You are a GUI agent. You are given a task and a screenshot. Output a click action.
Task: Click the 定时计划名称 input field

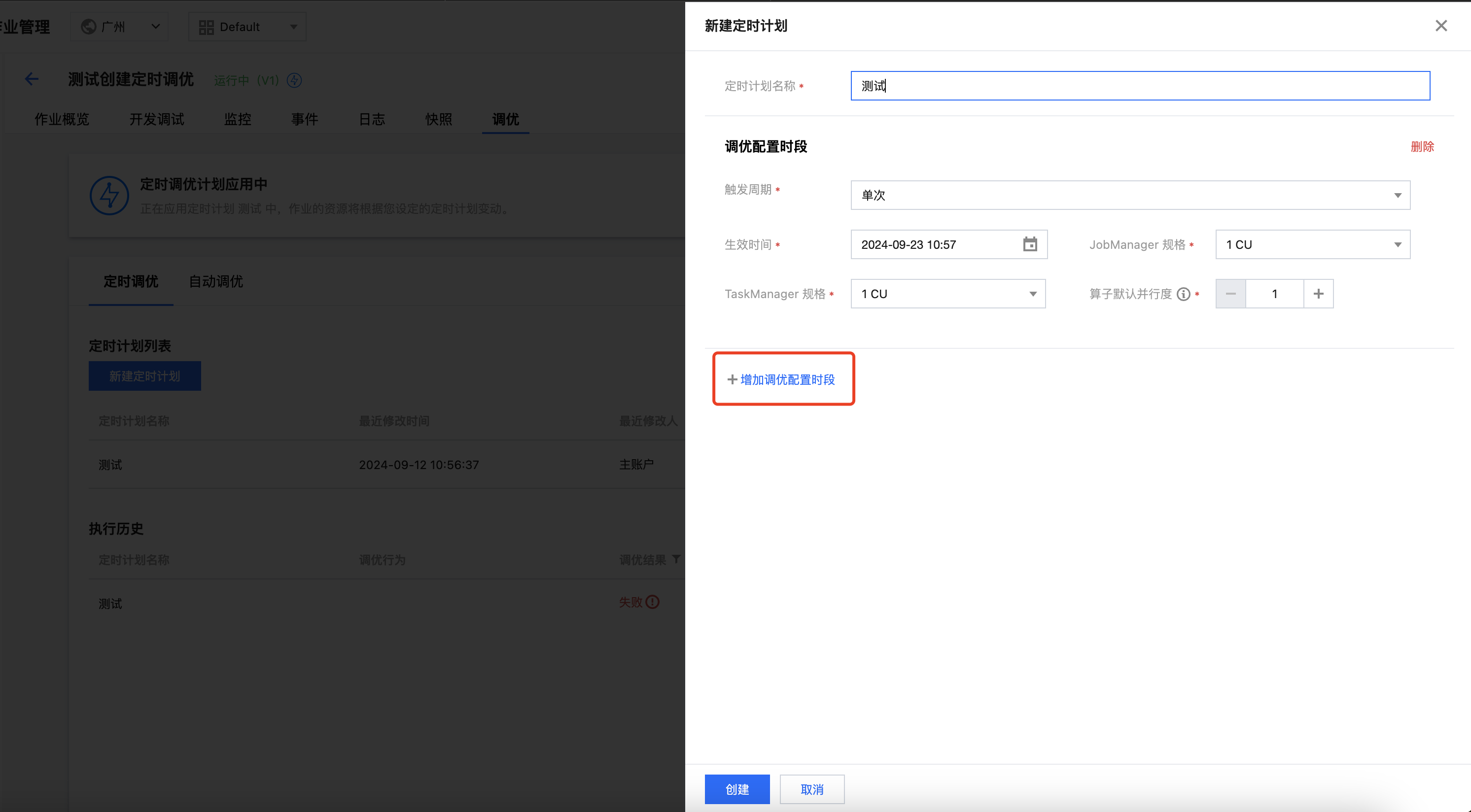[x=1140, y=86]
